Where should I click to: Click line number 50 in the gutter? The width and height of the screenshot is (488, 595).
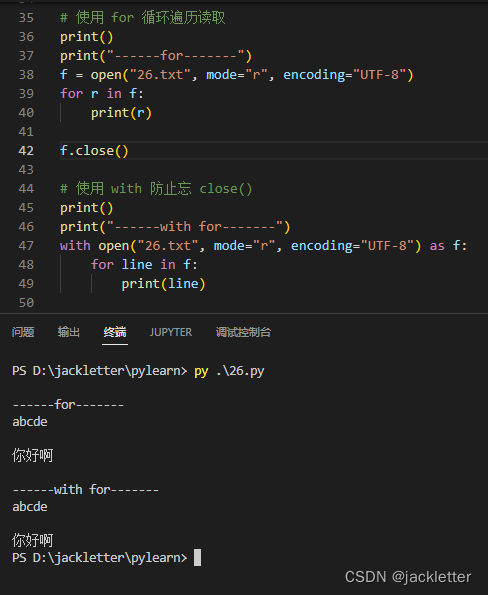[x=26, y=302]
